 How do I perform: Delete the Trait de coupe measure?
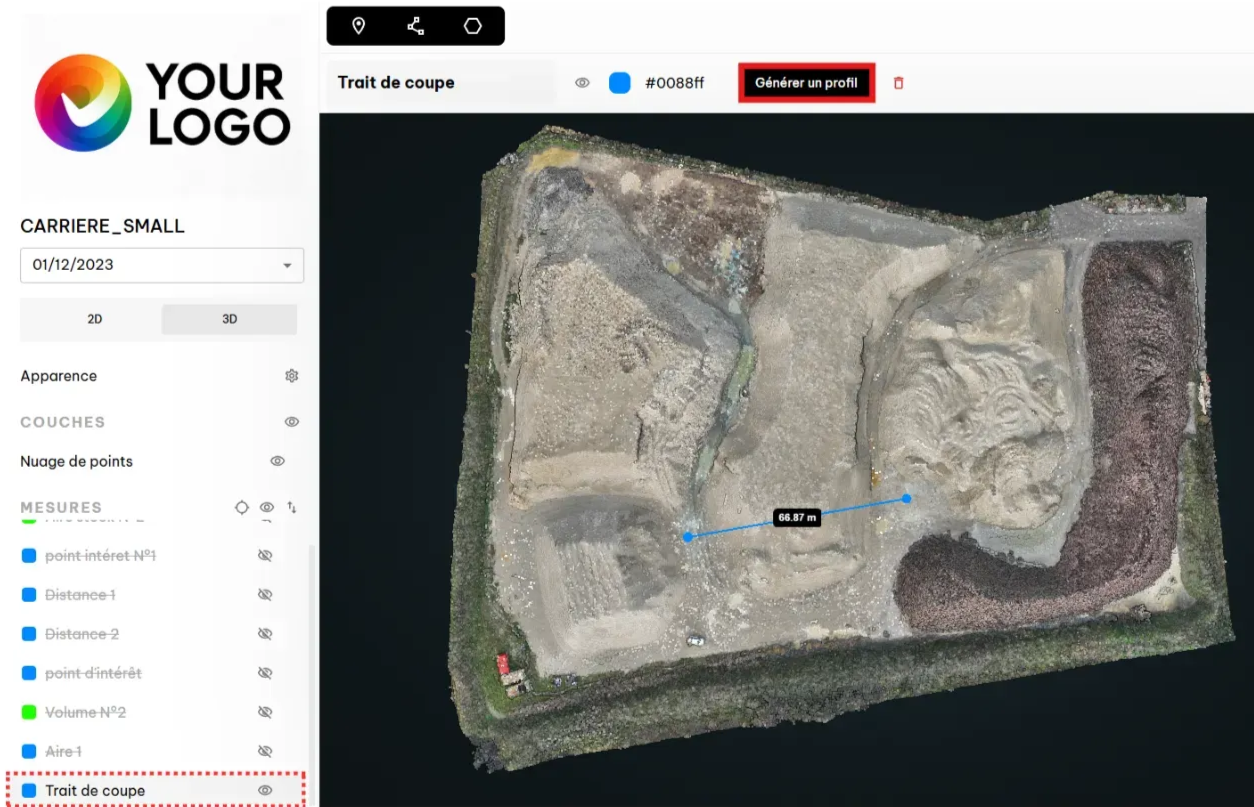point(898,83)
